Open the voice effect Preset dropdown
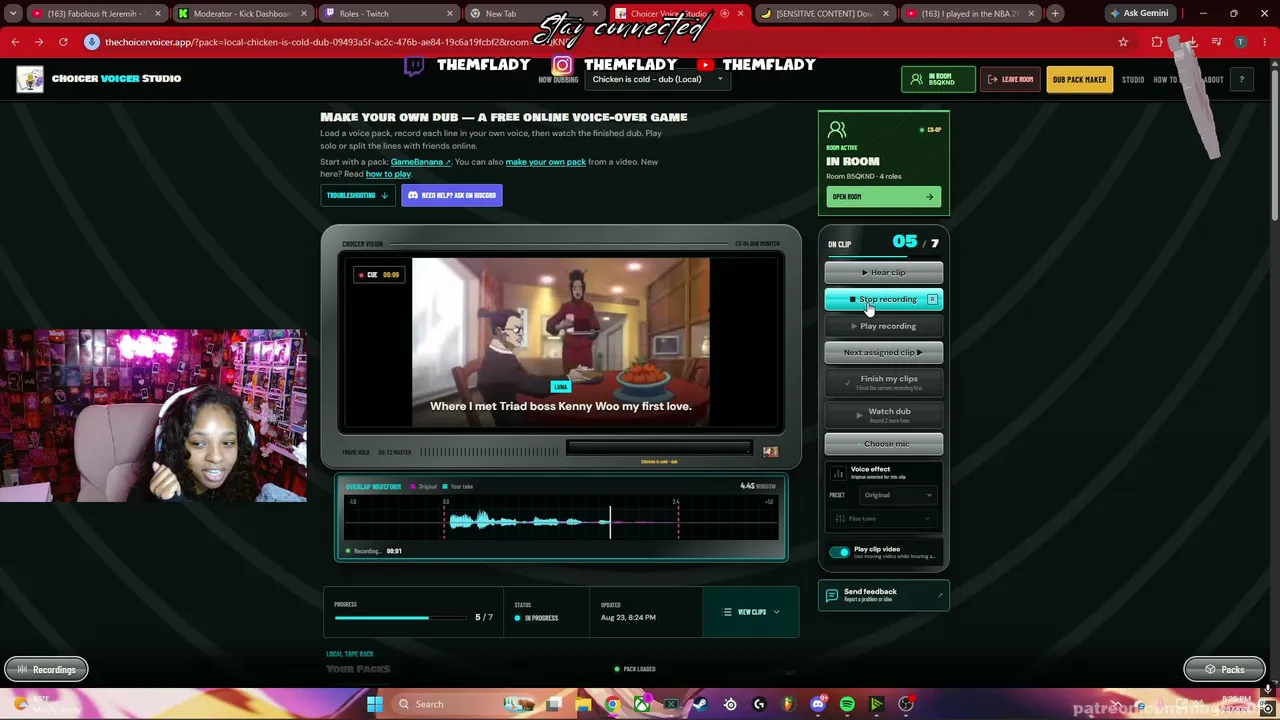The height and width of the screenshot is (720, 1280). tap(897, 495)
